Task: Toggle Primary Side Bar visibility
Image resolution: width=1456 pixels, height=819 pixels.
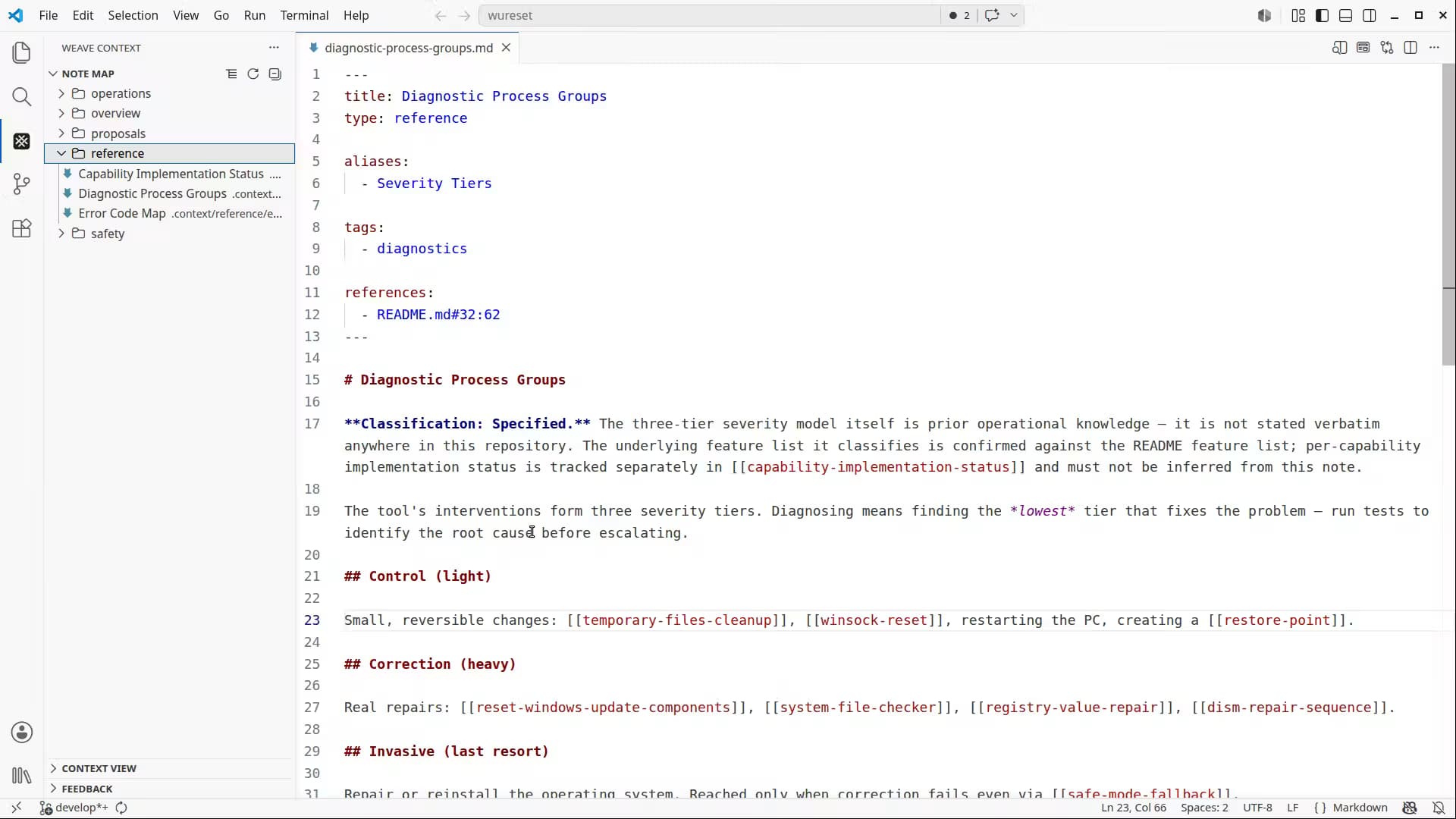Action: pos(1322,15)
